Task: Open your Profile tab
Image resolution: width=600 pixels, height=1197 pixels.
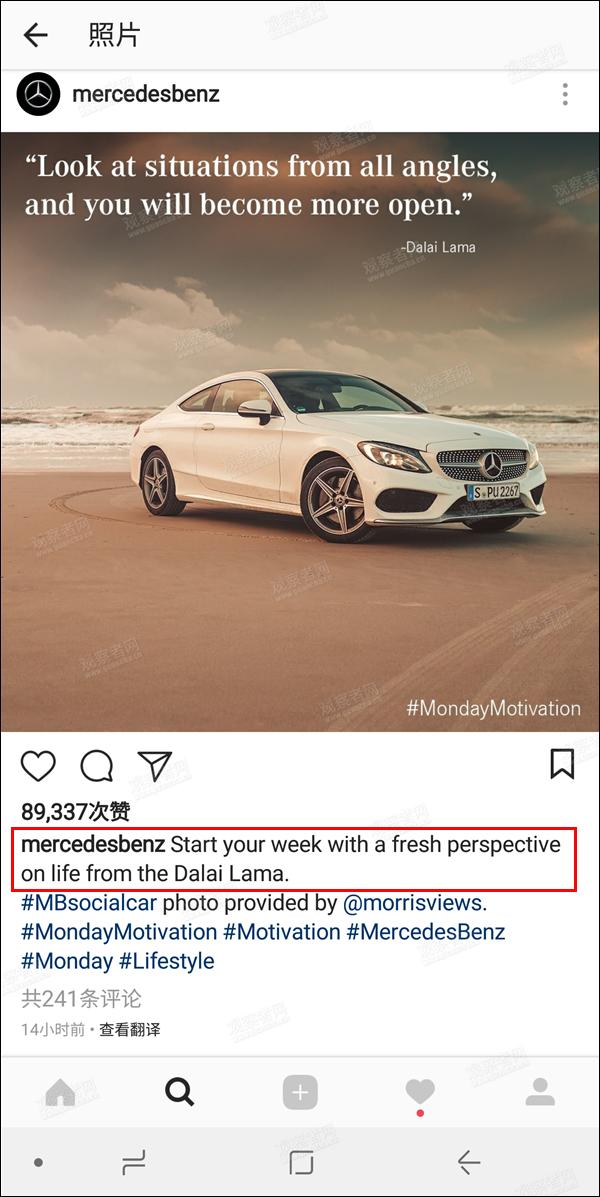Action: [540, 1092]
